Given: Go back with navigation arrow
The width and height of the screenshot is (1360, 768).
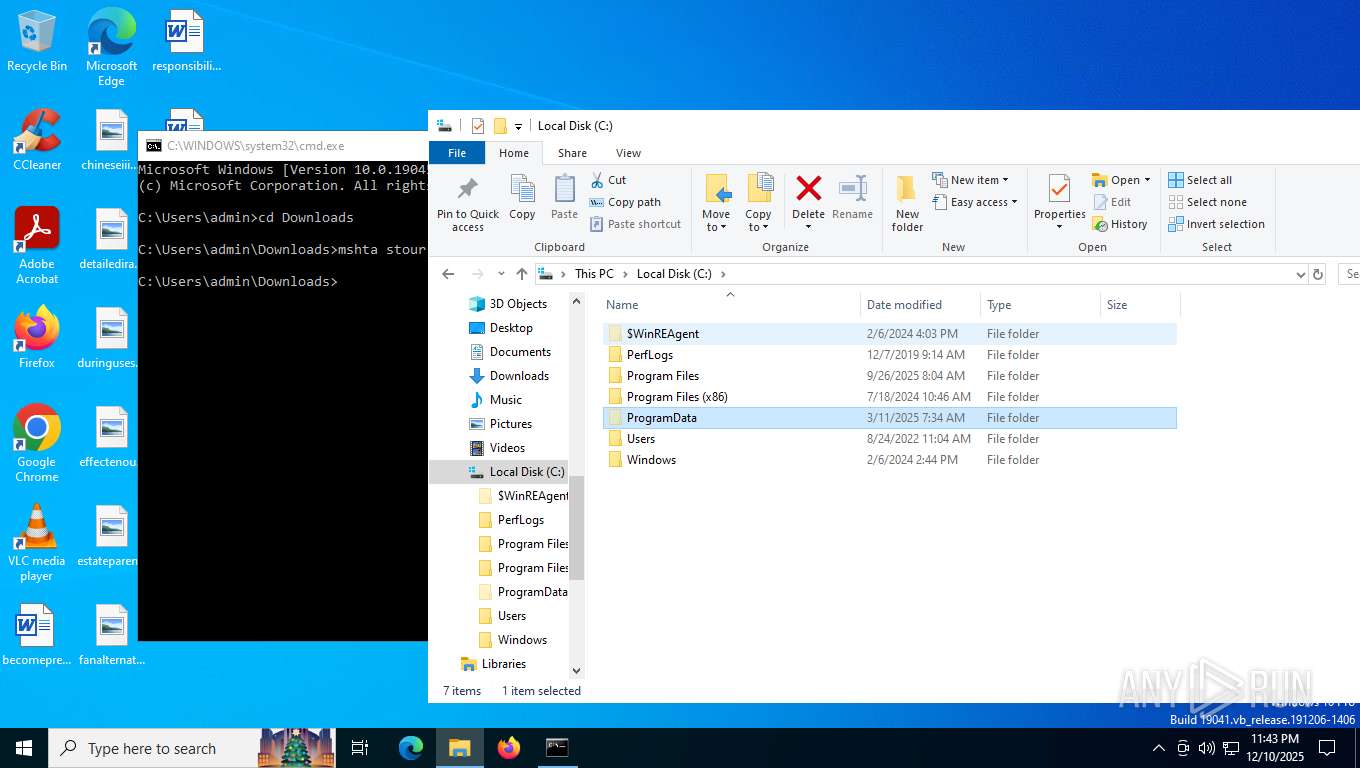Looking at the screenshot, I should pyautogui.click(x=448, y=274).
